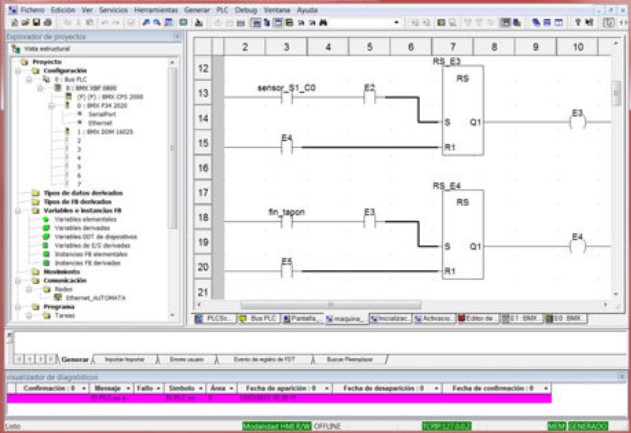Screen dimensions: 631x433
Task: Open Variables elementales in project tree
Action: [85, 219]
